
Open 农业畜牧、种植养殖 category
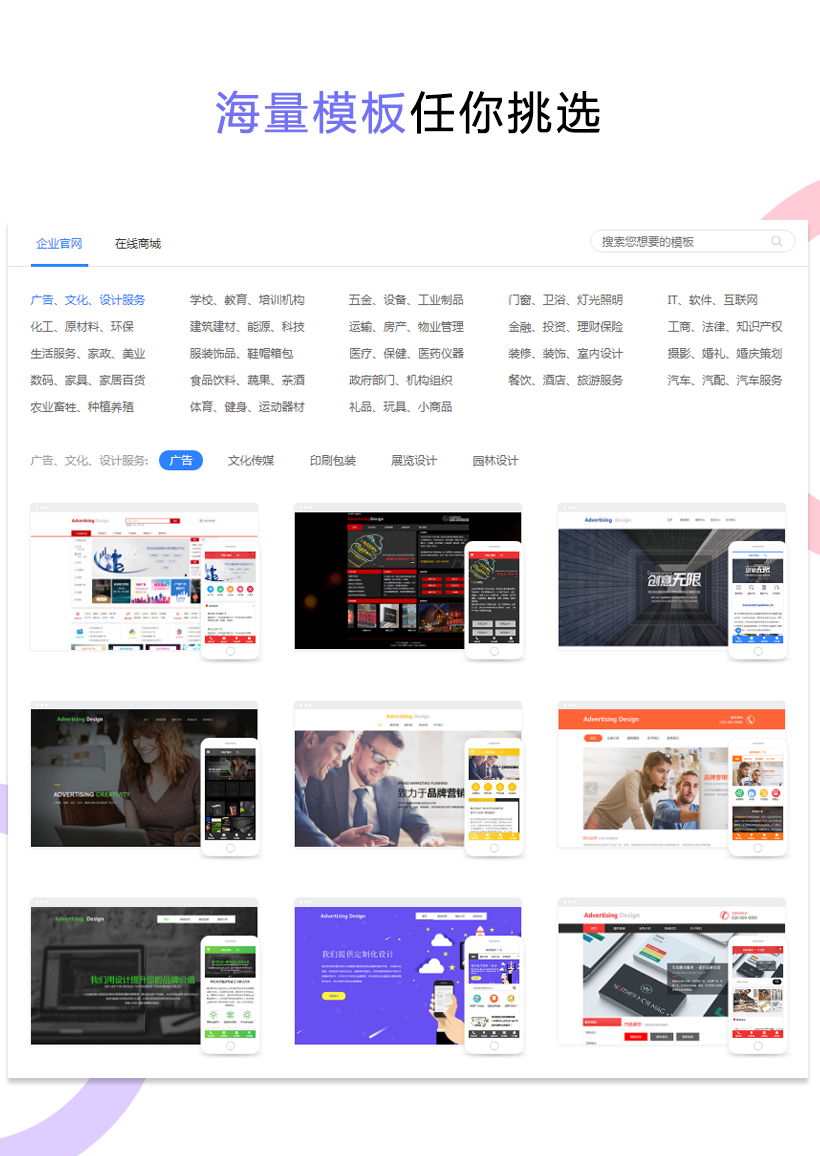pyautogui.click(x=82, y=407)
